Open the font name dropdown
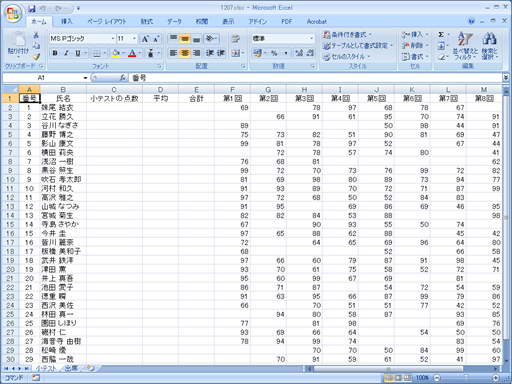 [113, 39]
